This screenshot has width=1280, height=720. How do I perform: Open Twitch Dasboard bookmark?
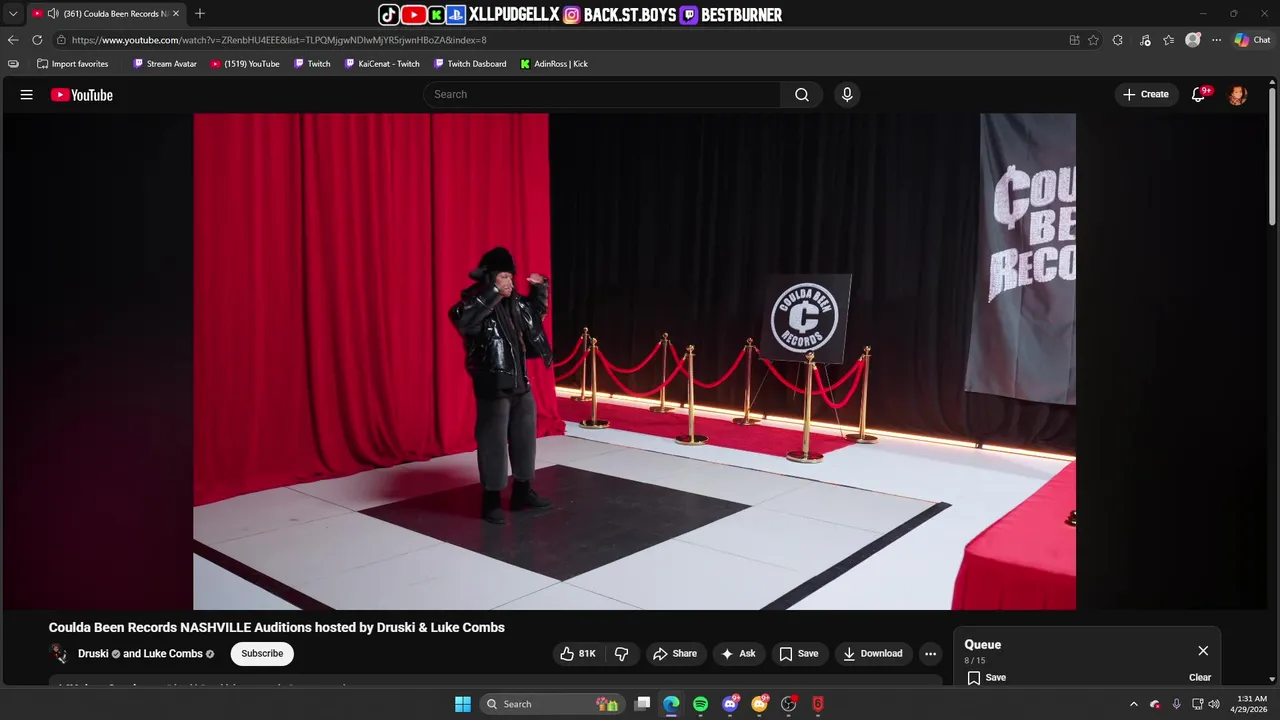[470, 64]
